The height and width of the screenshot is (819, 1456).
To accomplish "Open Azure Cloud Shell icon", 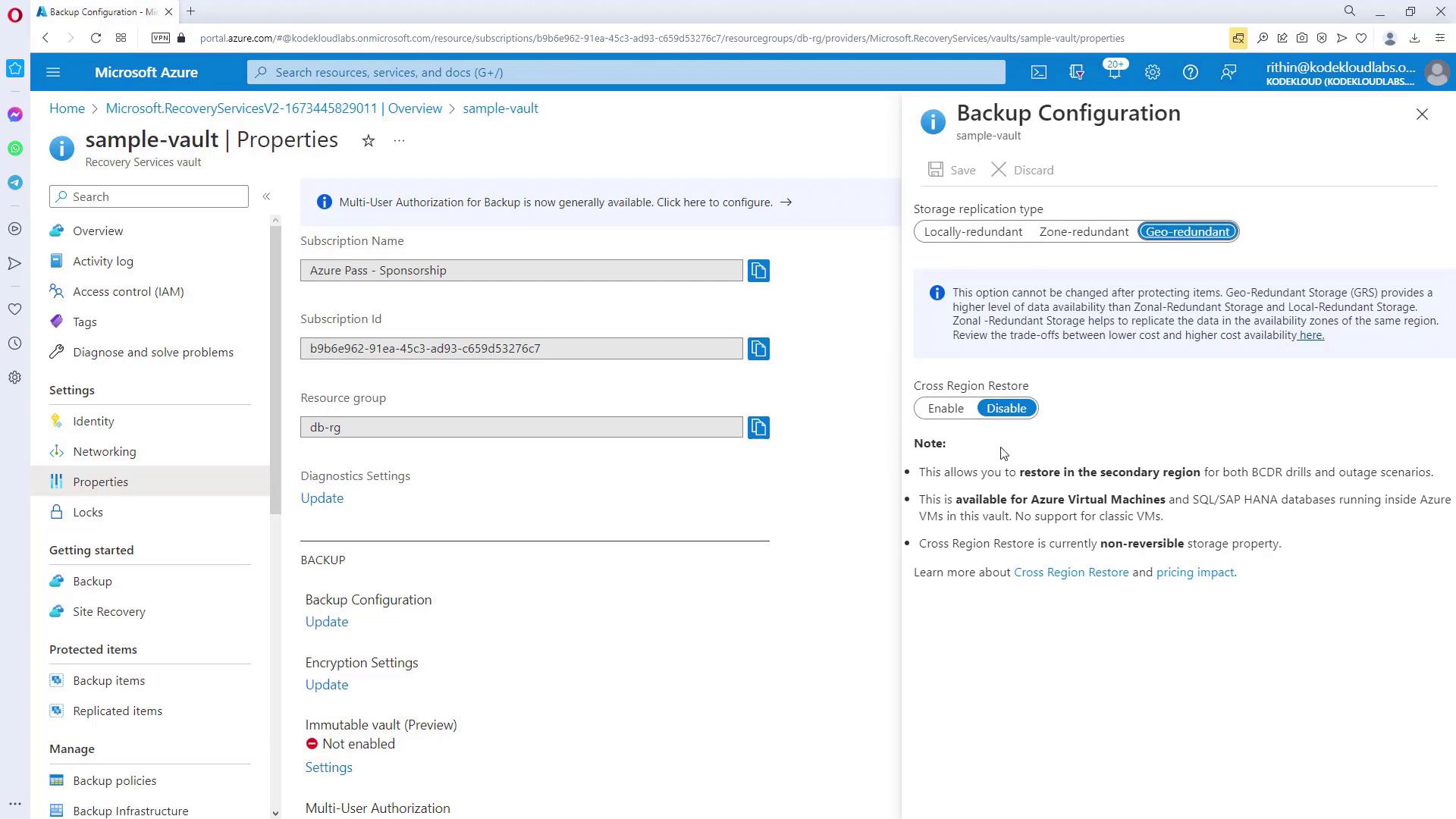I will [1039, 72].
